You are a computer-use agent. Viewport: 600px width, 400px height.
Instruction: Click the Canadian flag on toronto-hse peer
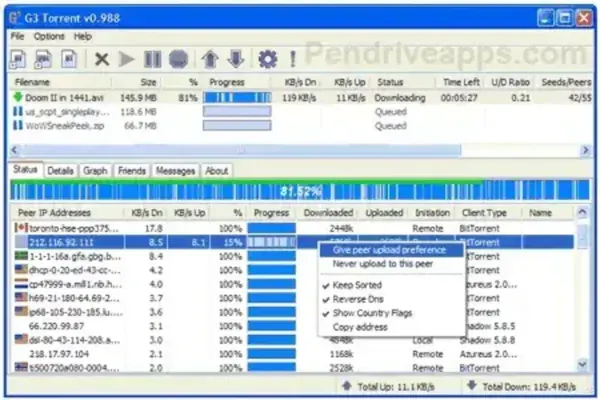[21, 228]
